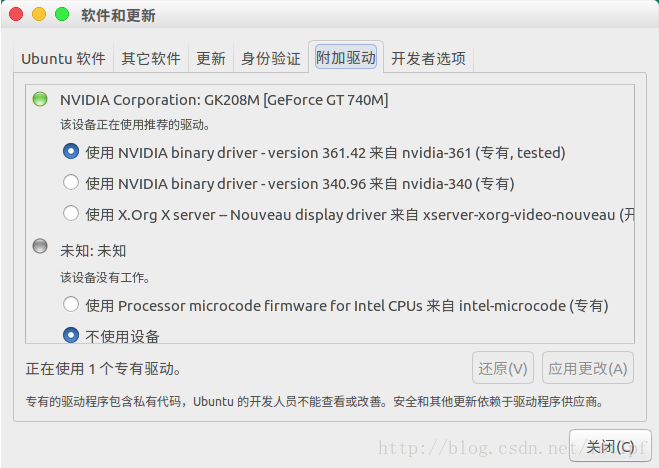Image resolution: width=659 pixels, height=468 pixels.
Task: Switch to the 其它软件 tab
Action: point(151,58)
